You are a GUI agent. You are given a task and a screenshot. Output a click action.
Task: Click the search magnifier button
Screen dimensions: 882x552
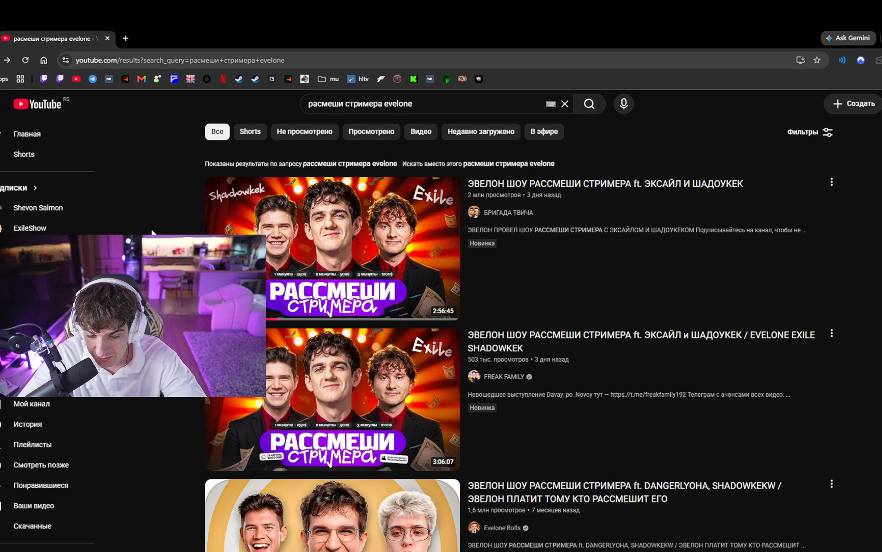tap(589, 104)
